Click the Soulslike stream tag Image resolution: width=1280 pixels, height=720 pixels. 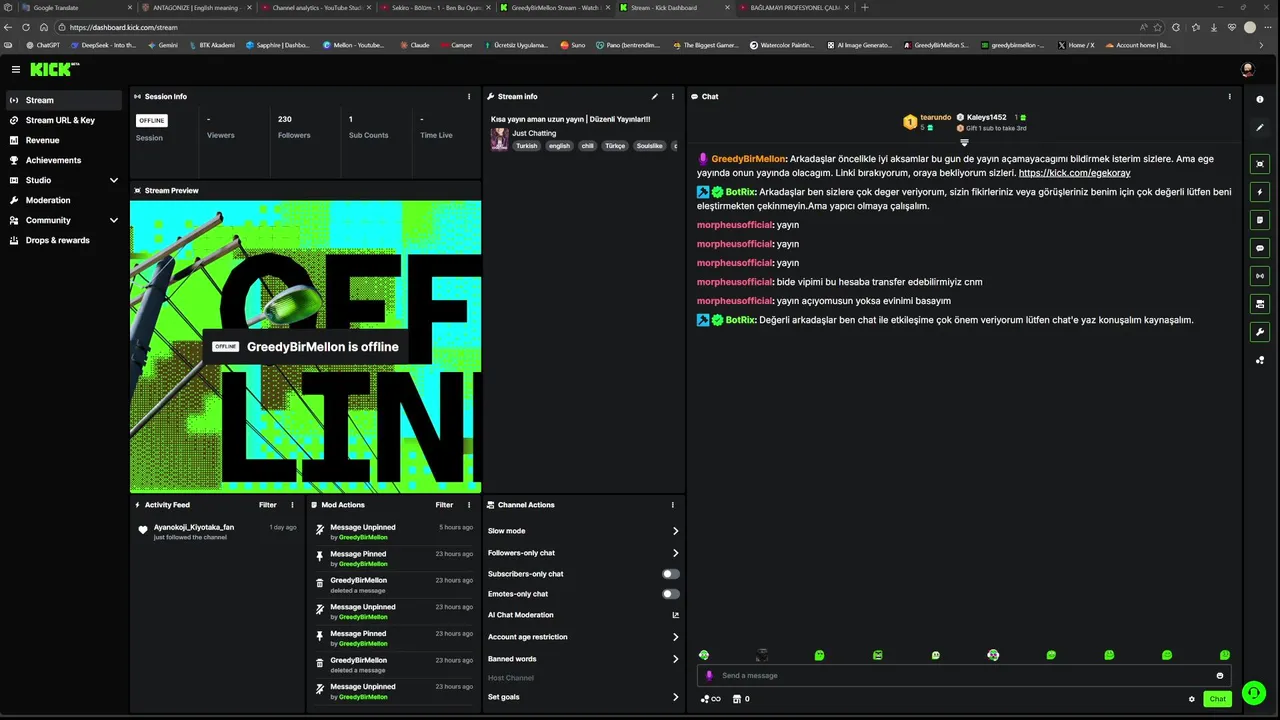tap(649, 146)
